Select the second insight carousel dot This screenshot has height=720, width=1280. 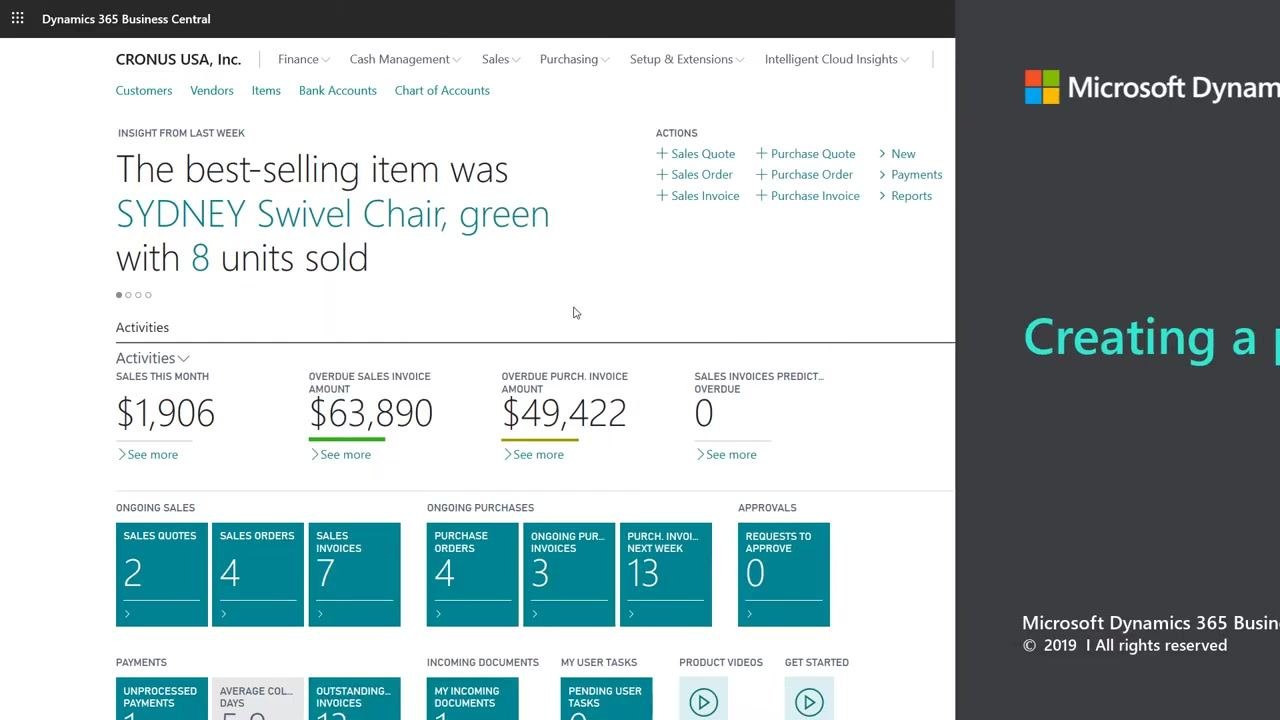click(x=128, y=295)
